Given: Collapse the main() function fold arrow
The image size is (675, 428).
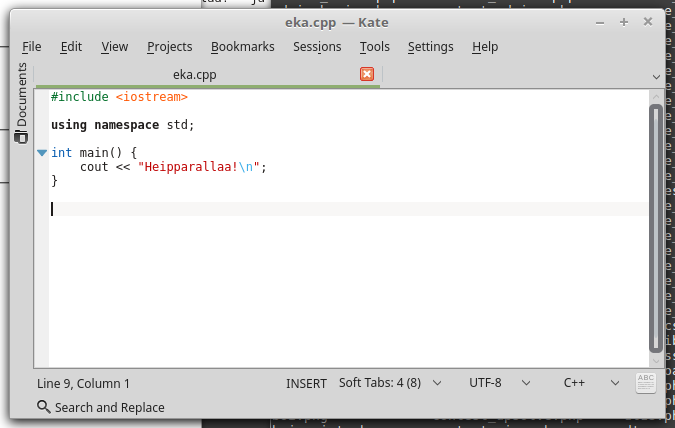Looking at the screenshot, I should click(x=41, y=153).
